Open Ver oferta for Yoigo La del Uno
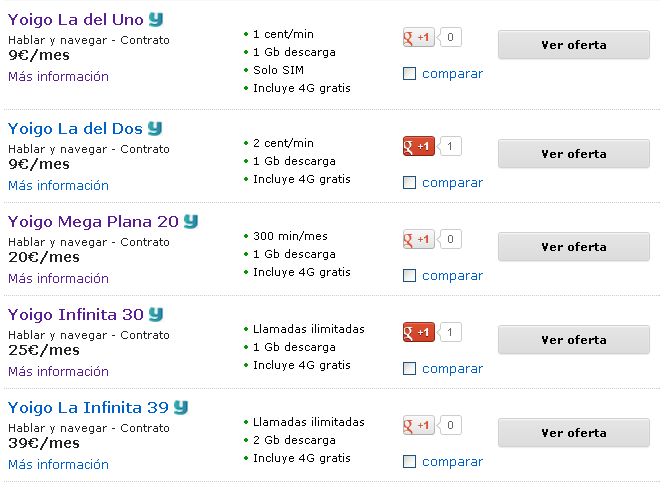The height and width of the screenshot is (482, 665). pyautogui.click(x=574, y=45)
